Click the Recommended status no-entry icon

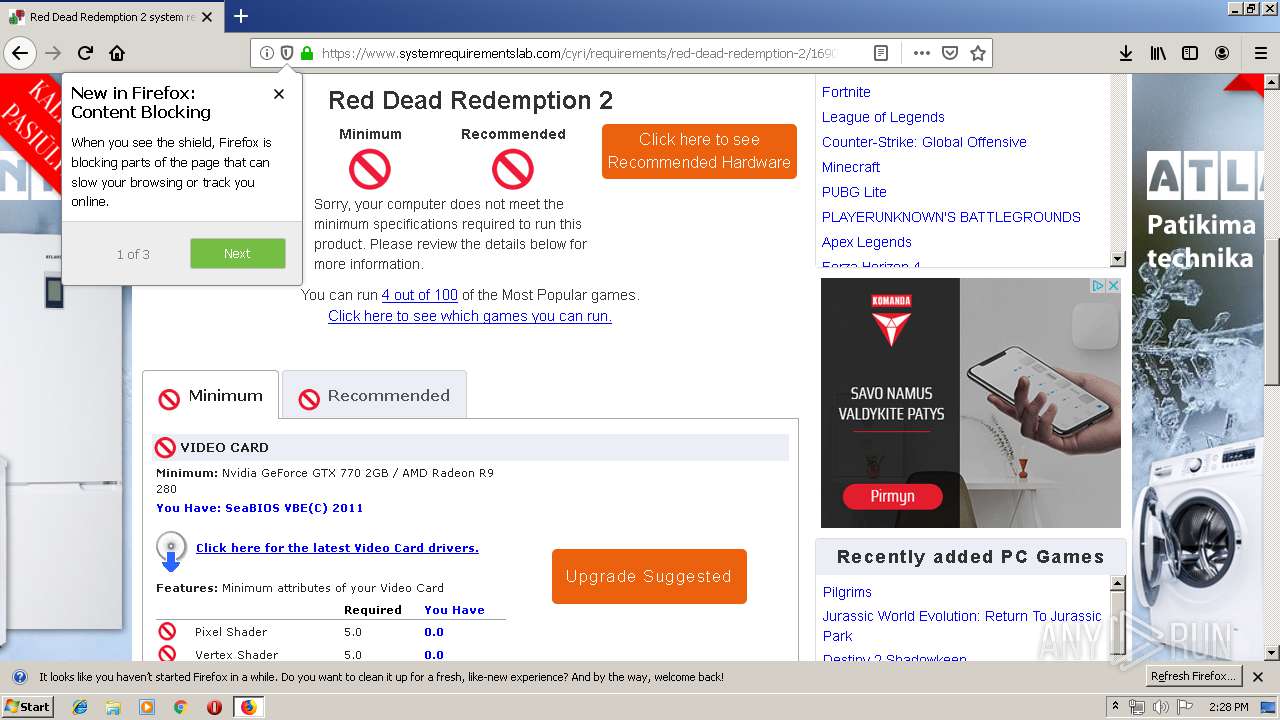point(513,170)
